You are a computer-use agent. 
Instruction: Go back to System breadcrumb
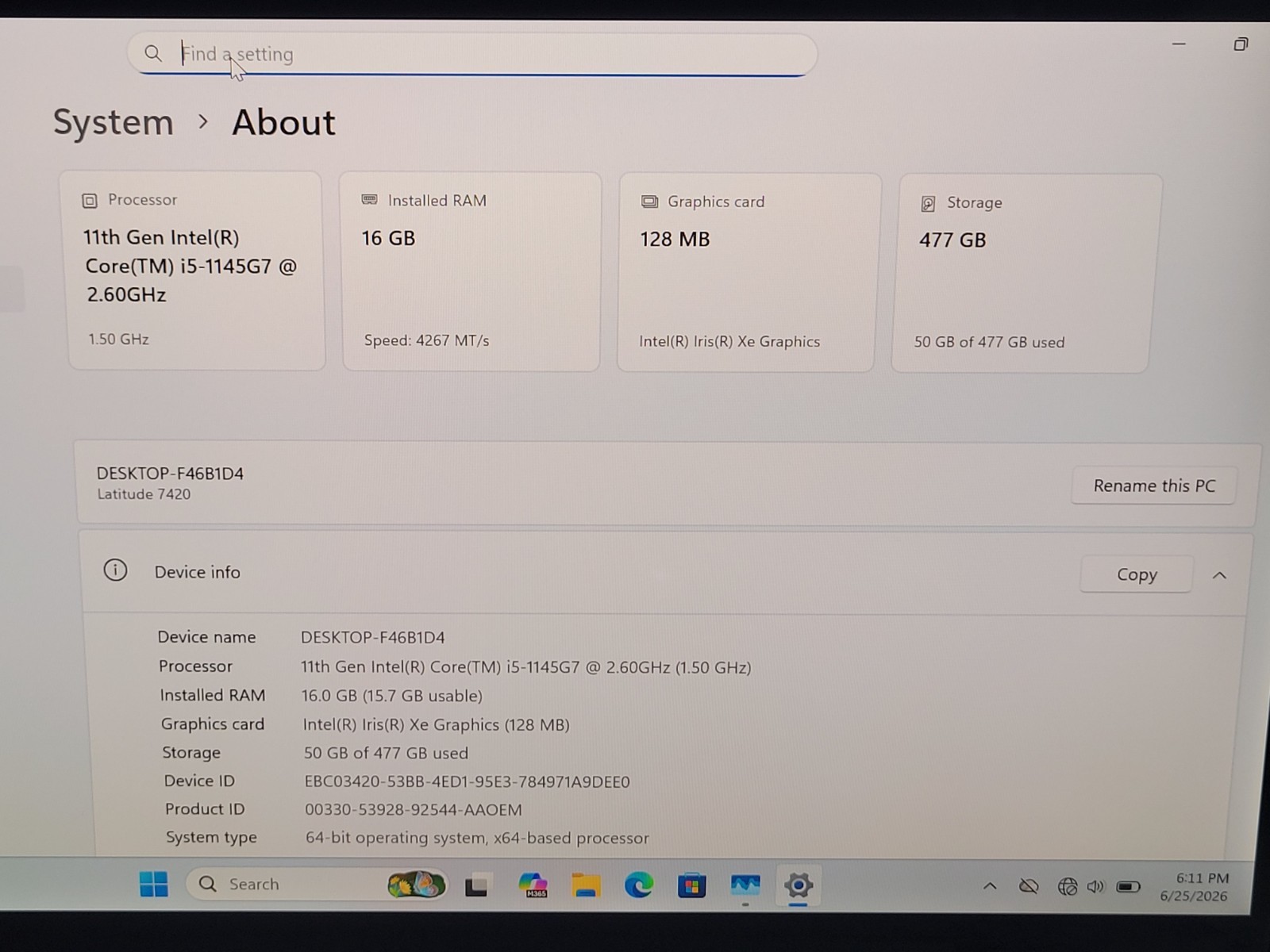[x=113, y=122]
